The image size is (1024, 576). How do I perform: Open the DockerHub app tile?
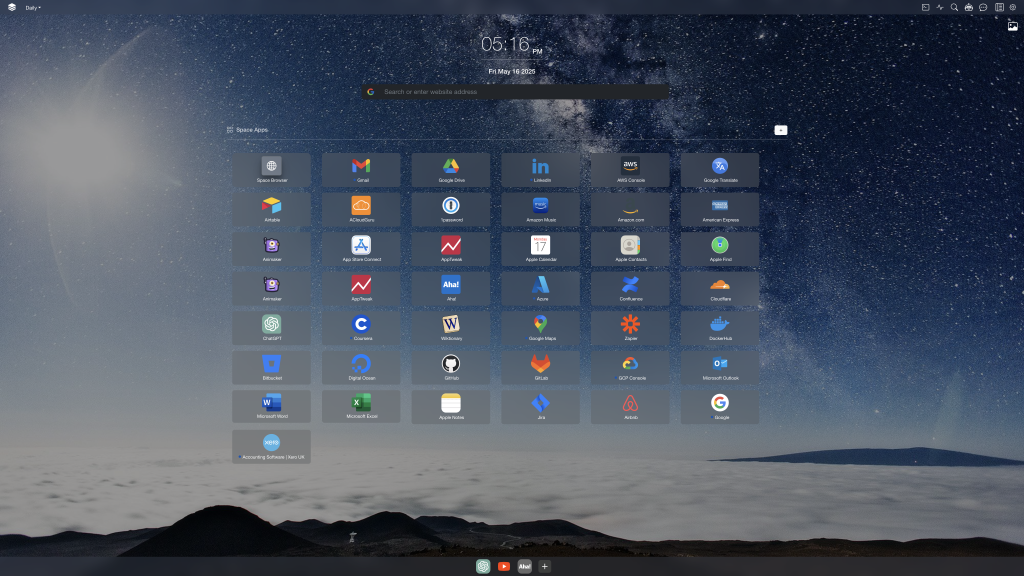pos(720,328)
